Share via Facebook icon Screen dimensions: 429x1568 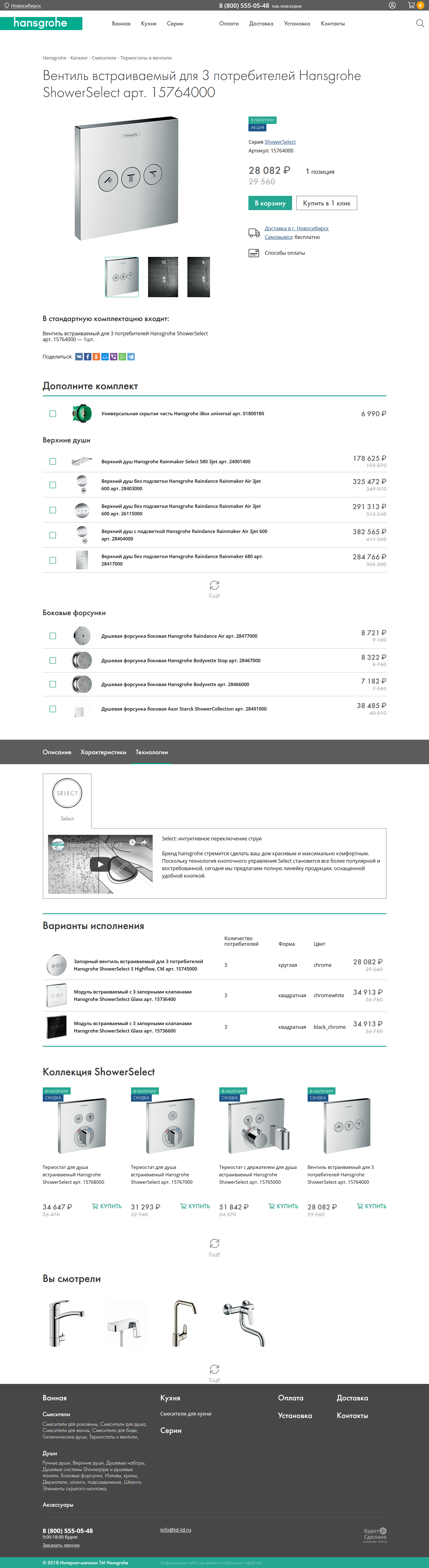click(x=88, y=357)
